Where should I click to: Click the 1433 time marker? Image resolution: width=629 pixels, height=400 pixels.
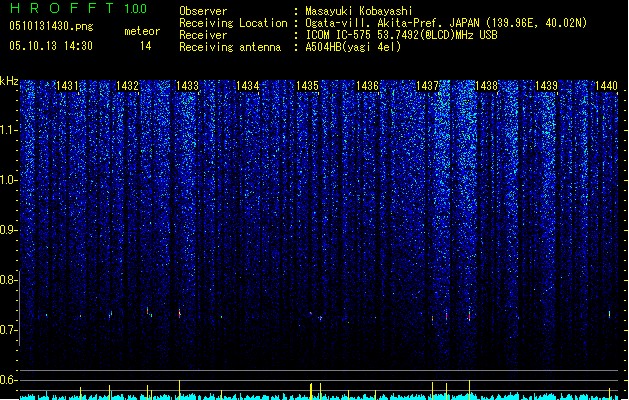[x=187, y=86]
